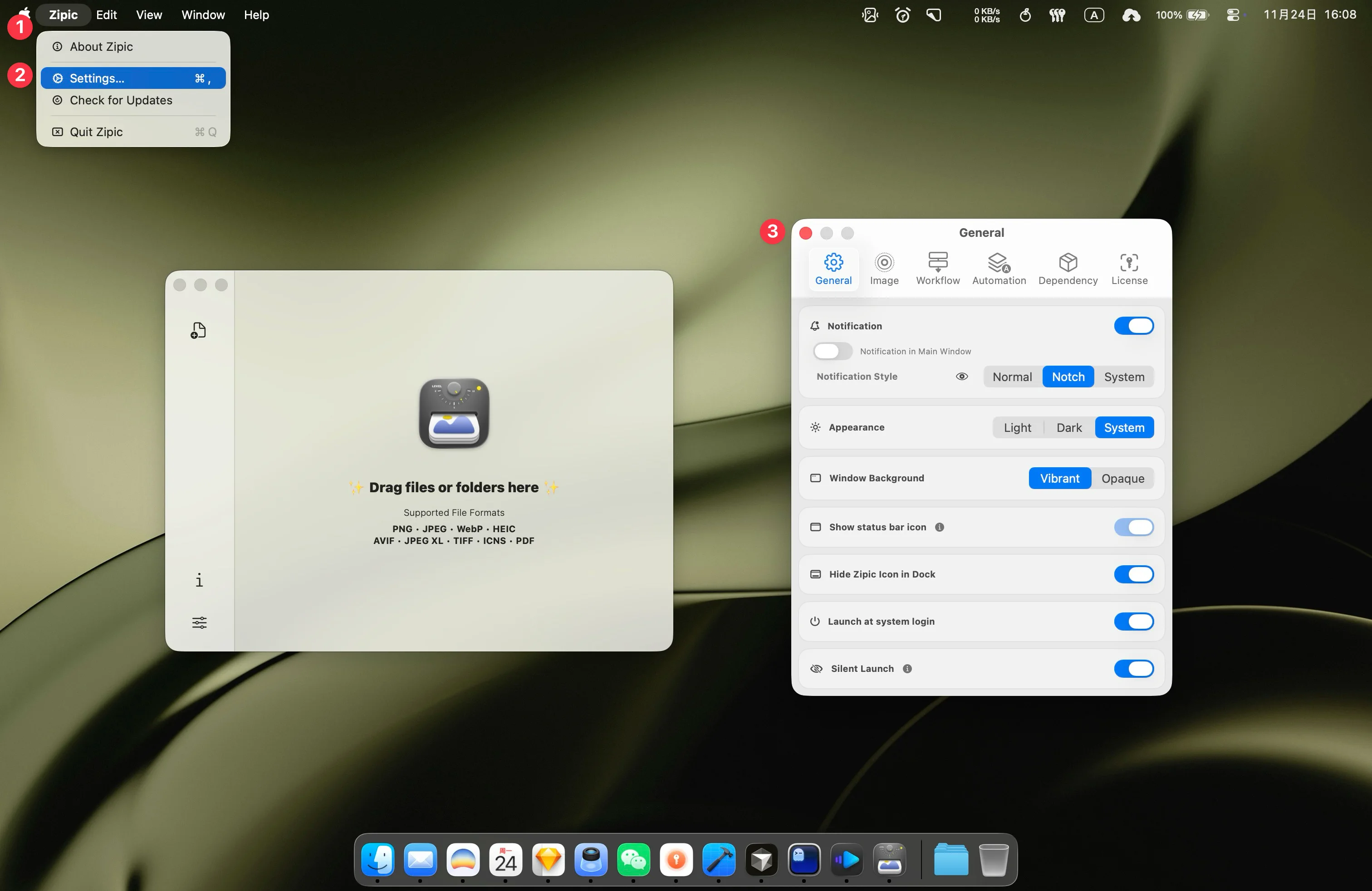Enable Notification in Main Window switch
The image size is (1372, 891).
pyautogui.click(x=832, y=351)
